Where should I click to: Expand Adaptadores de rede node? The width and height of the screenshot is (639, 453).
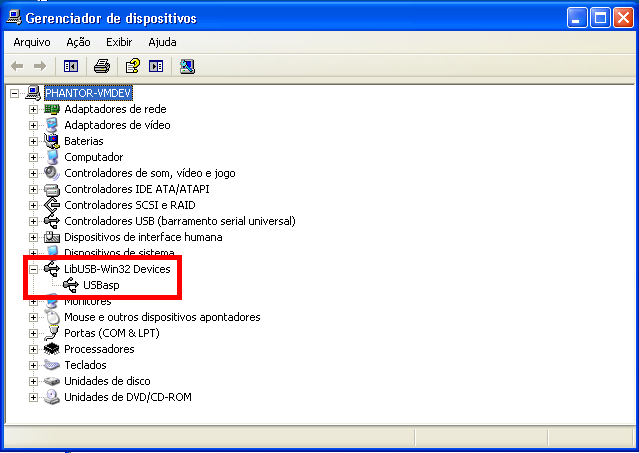tap(33, 109)
